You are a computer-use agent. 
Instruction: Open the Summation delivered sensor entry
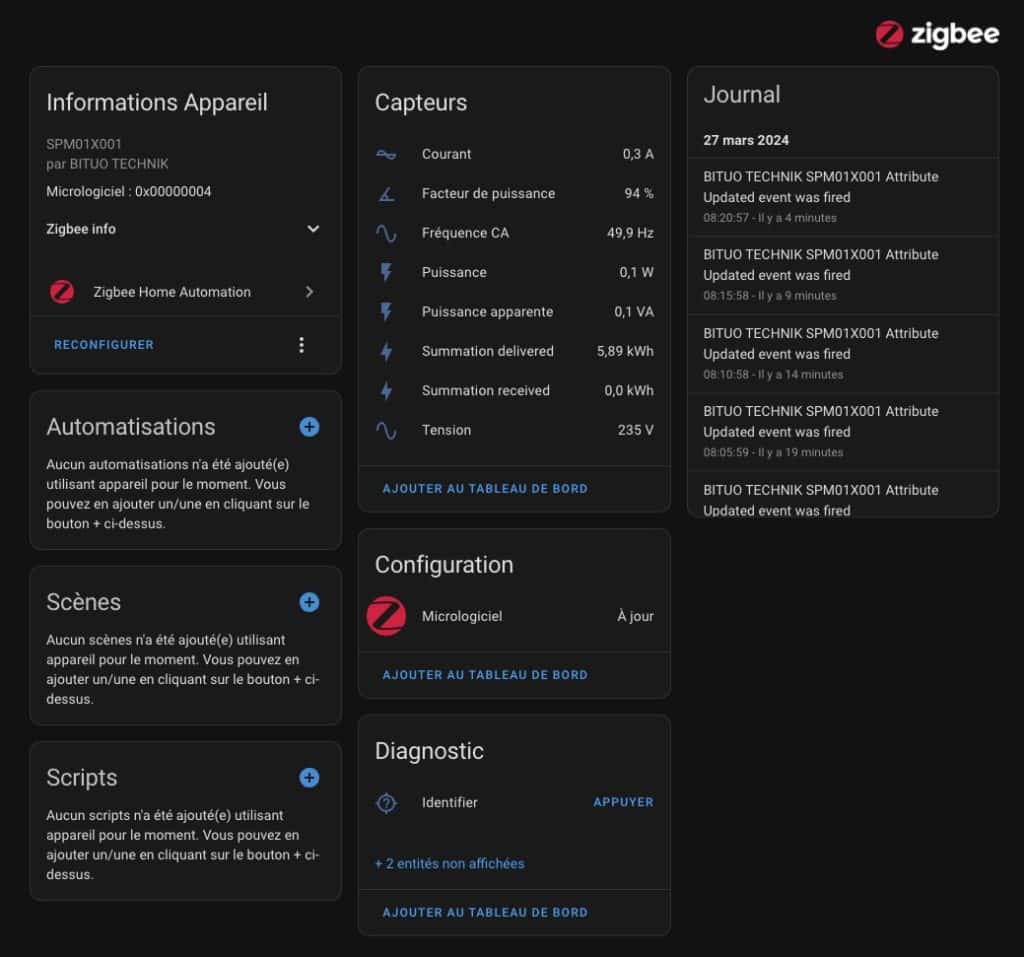point(513,351)
